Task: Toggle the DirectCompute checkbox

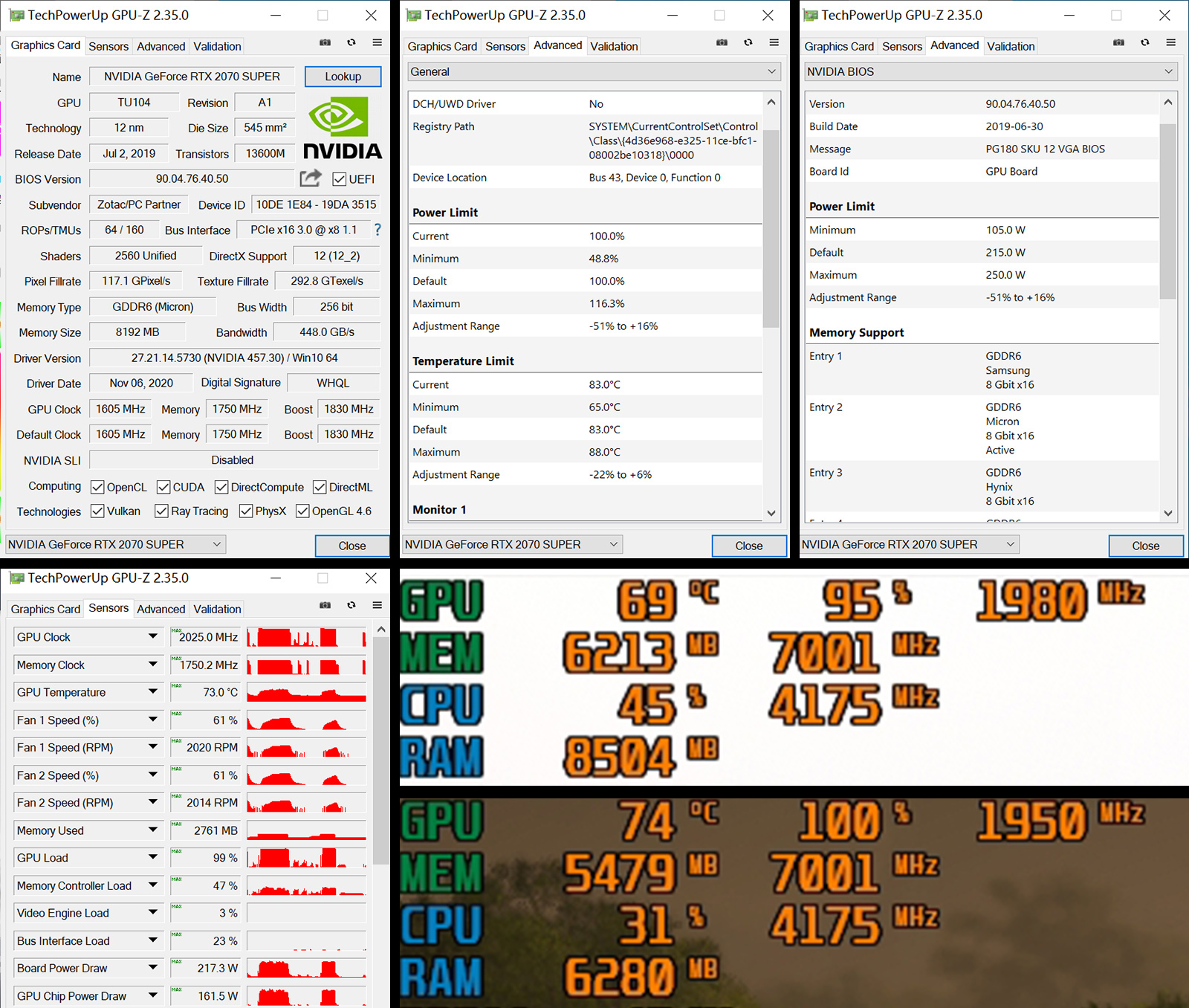Action: click(x=221, y=488)
